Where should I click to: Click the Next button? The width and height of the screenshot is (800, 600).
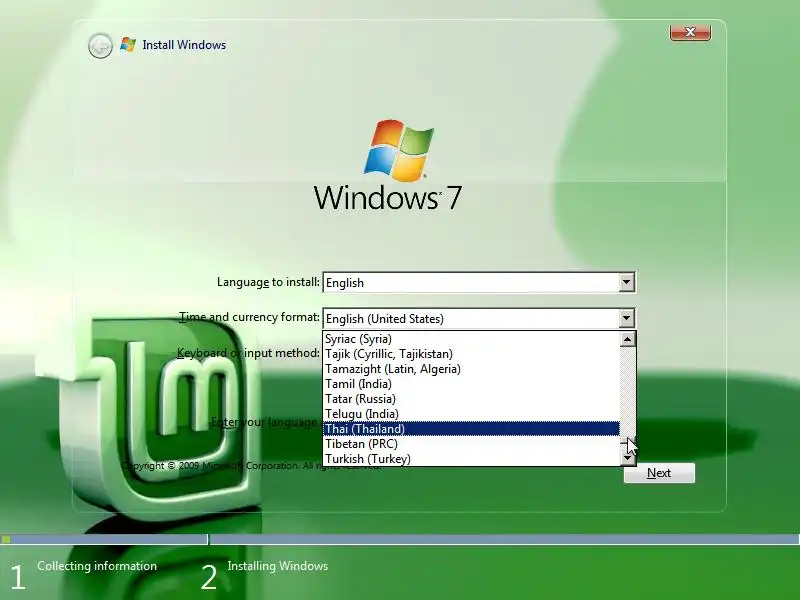(x=659, y=473)
